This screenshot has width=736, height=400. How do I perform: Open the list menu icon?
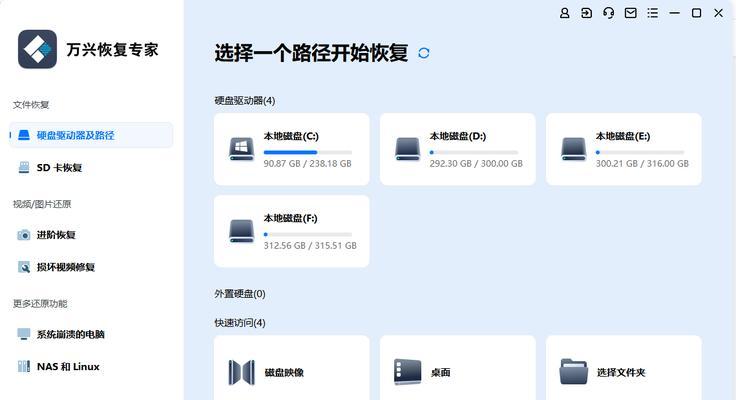pos(652,13)
